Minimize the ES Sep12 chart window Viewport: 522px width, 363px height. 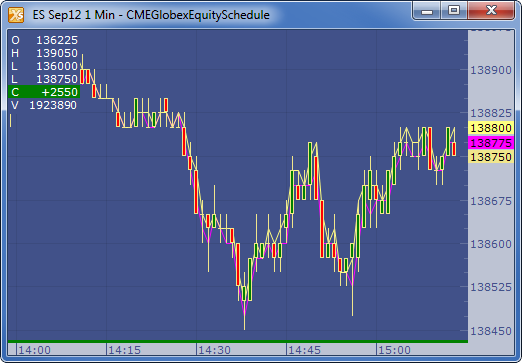(x=427, y=11)
